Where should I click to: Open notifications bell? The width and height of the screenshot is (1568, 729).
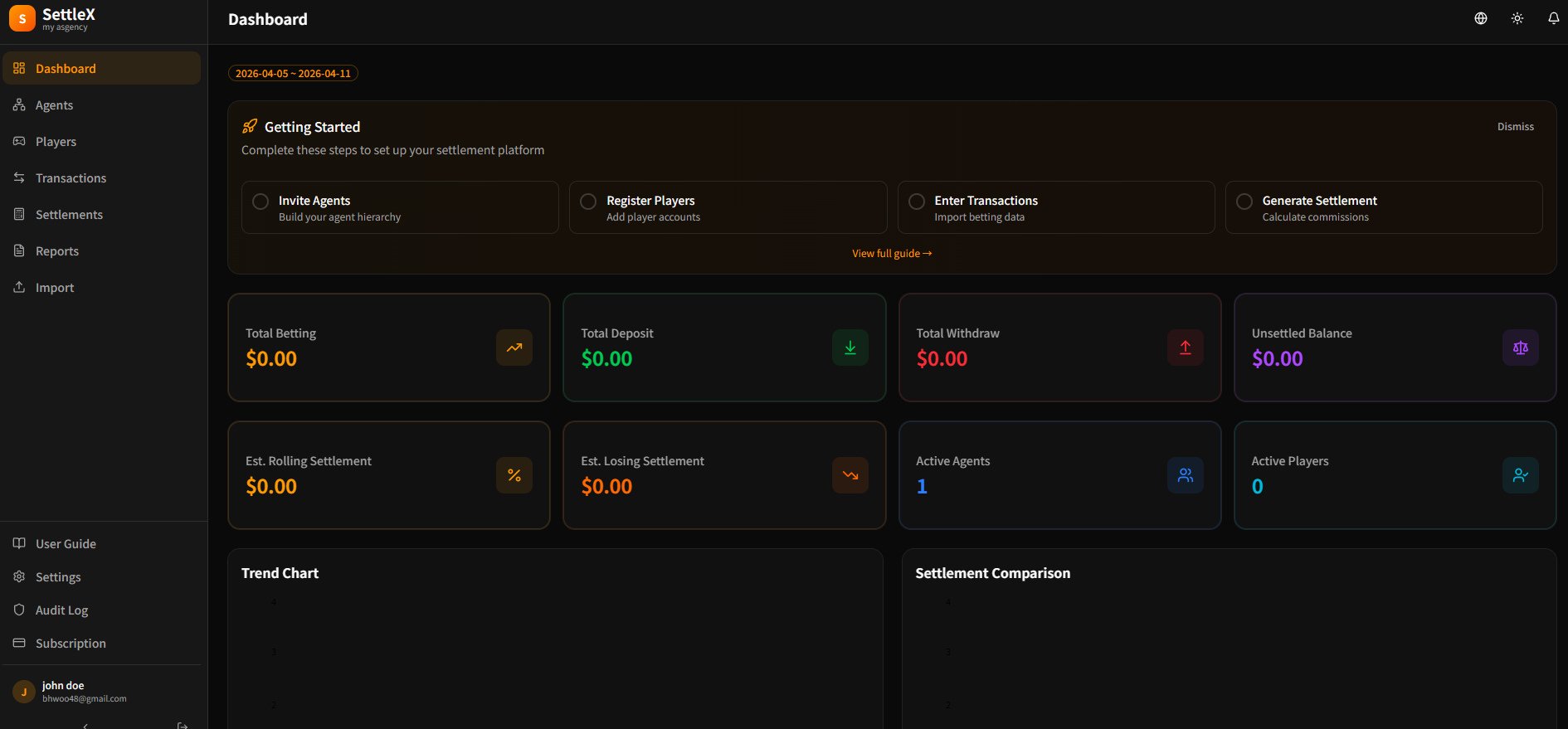click(1553, 18)
